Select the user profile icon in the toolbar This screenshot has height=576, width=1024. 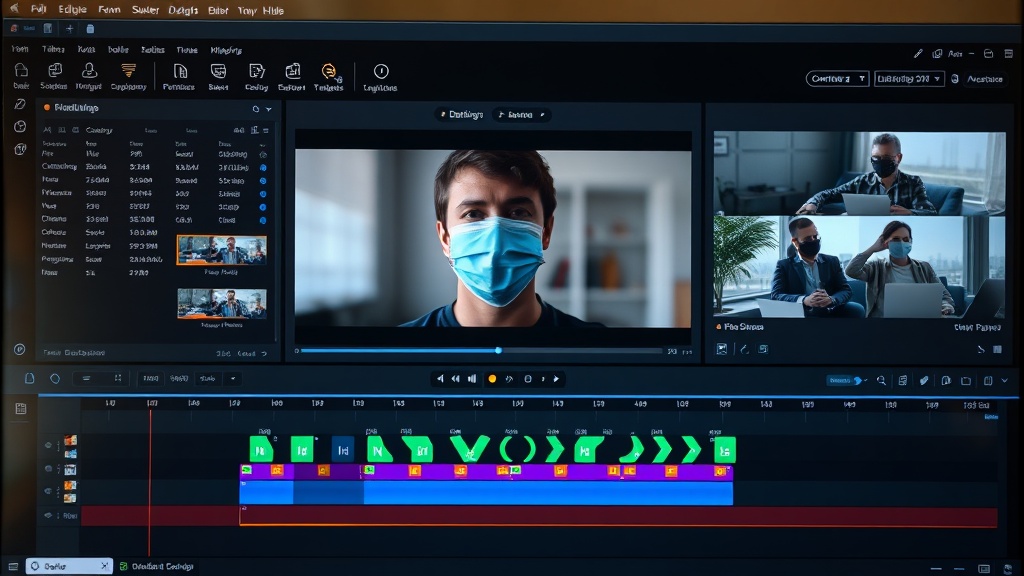point(88,68)
